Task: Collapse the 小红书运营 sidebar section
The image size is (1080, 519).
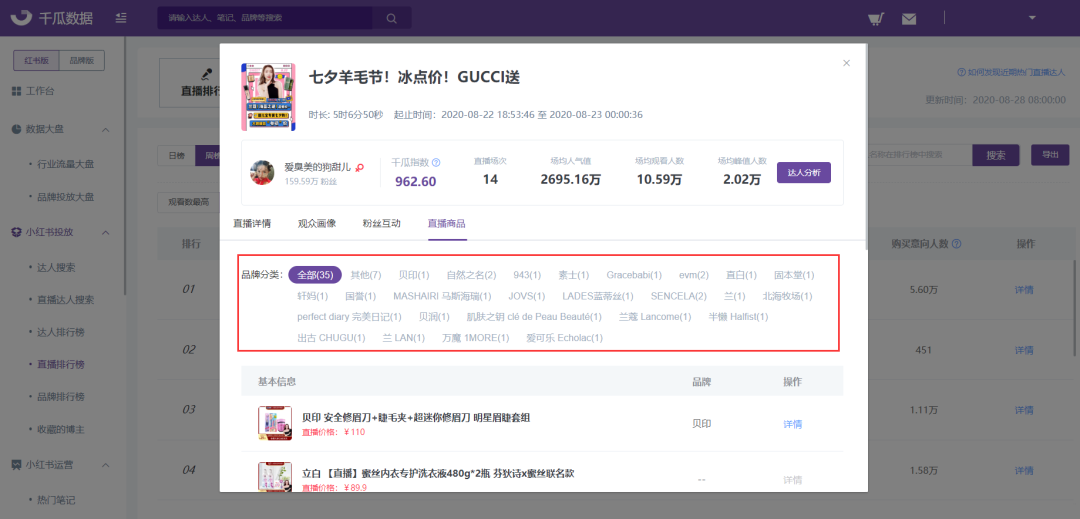Action: (105, 464)
